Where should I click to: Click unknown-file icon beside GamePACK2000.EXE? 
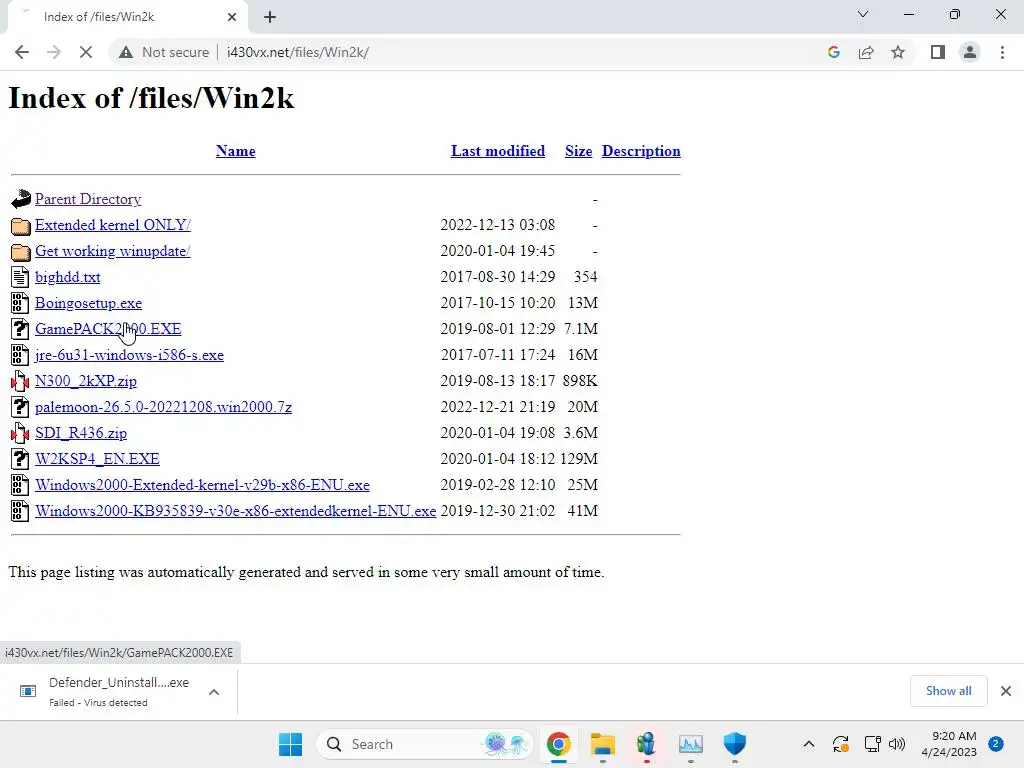(20, 329)
